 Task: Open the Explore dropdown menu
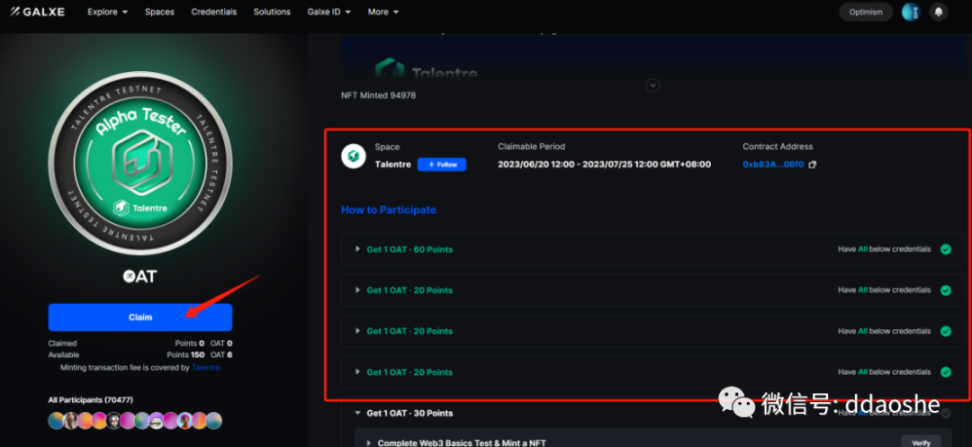(x=107, y=12)
